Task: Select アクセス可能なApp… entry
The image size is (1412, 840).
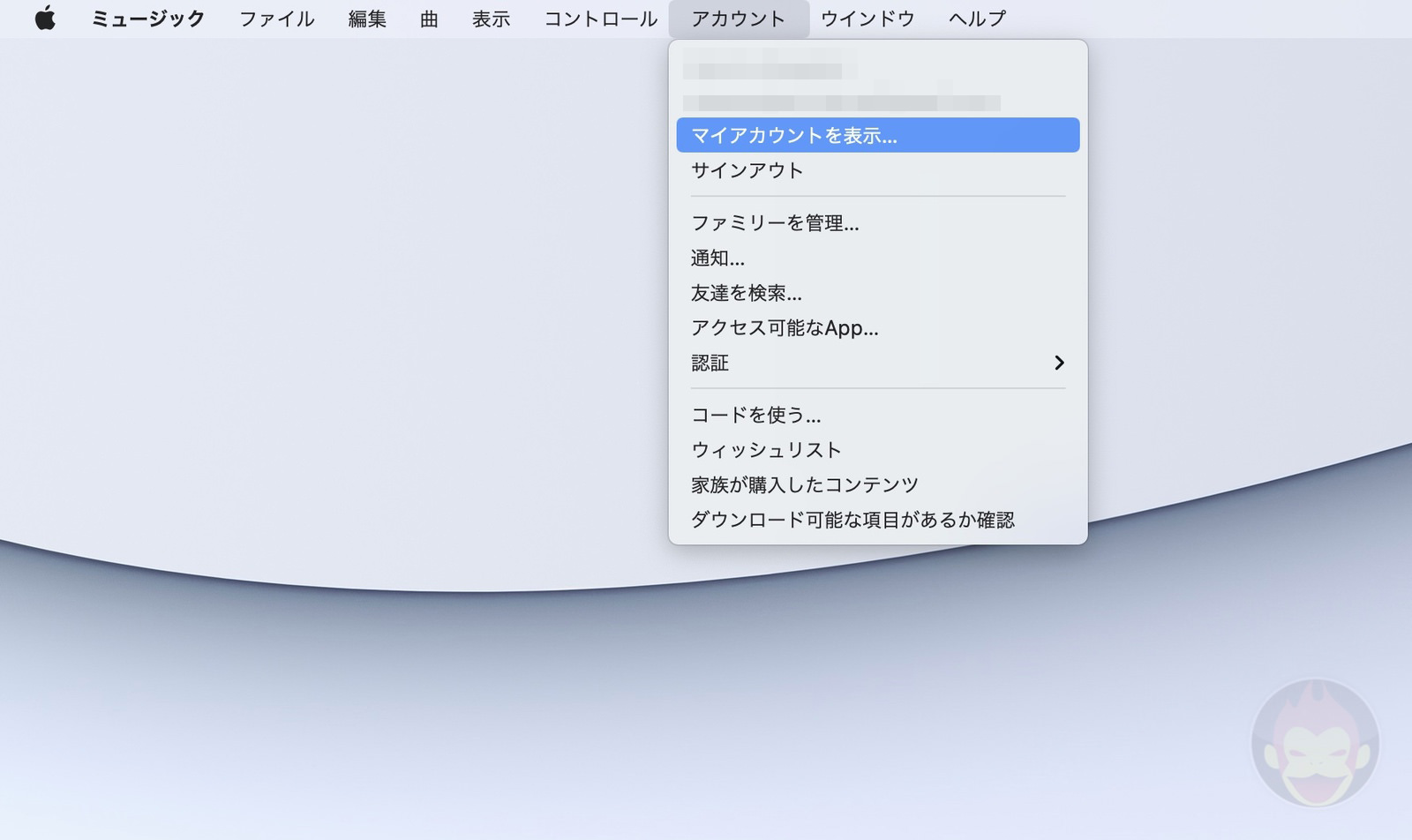Action: (x=878, y=328)
